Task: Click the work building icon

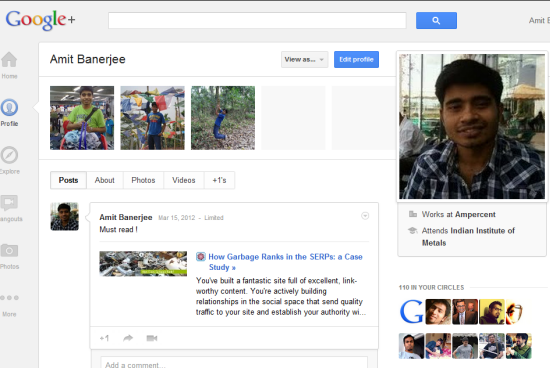Action: [413, 214]
